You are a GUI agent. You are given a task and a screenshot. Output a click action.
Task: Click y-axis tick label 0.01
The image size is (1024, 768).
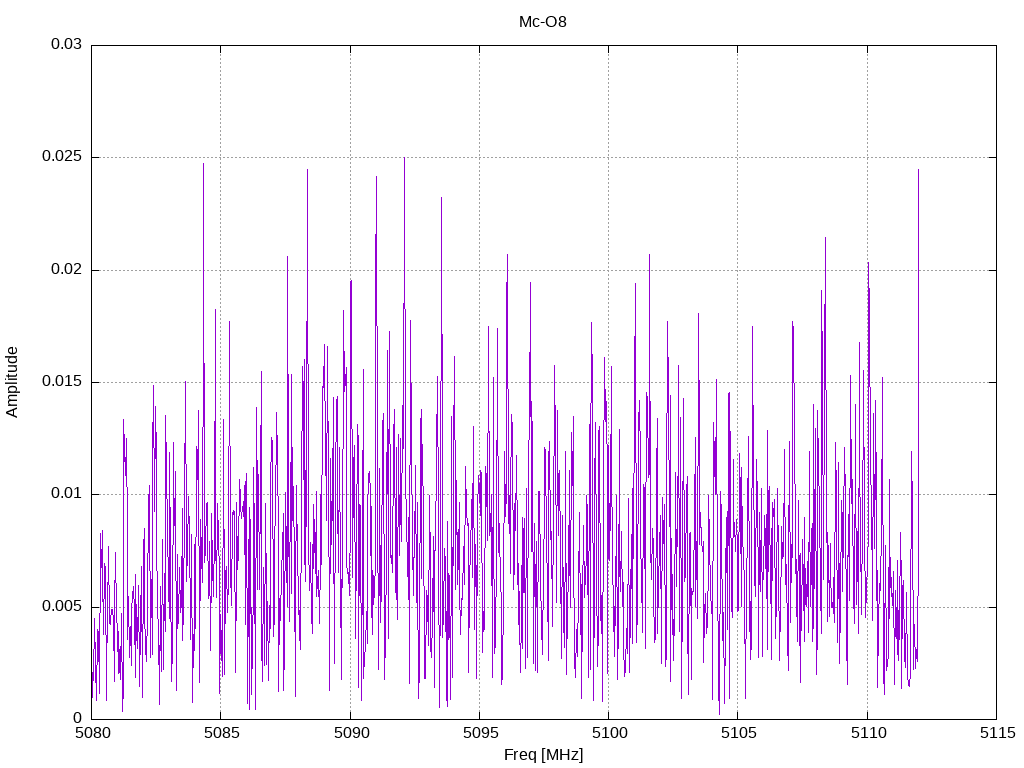click(x=67, y=494)
